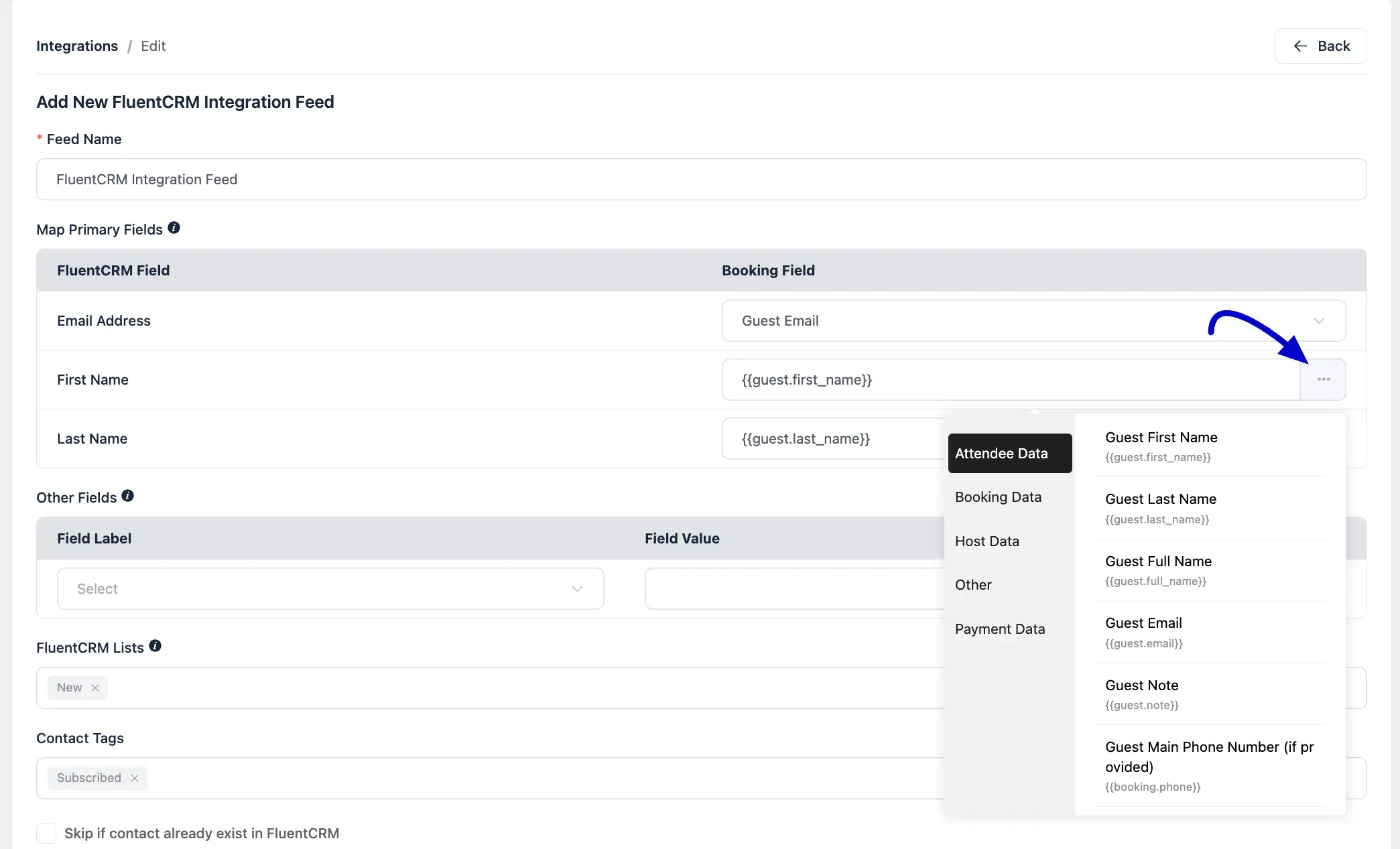Open the Guest Email booking field dropdown
Viewport: 1400px width, 849px height.
point(1033,320)
